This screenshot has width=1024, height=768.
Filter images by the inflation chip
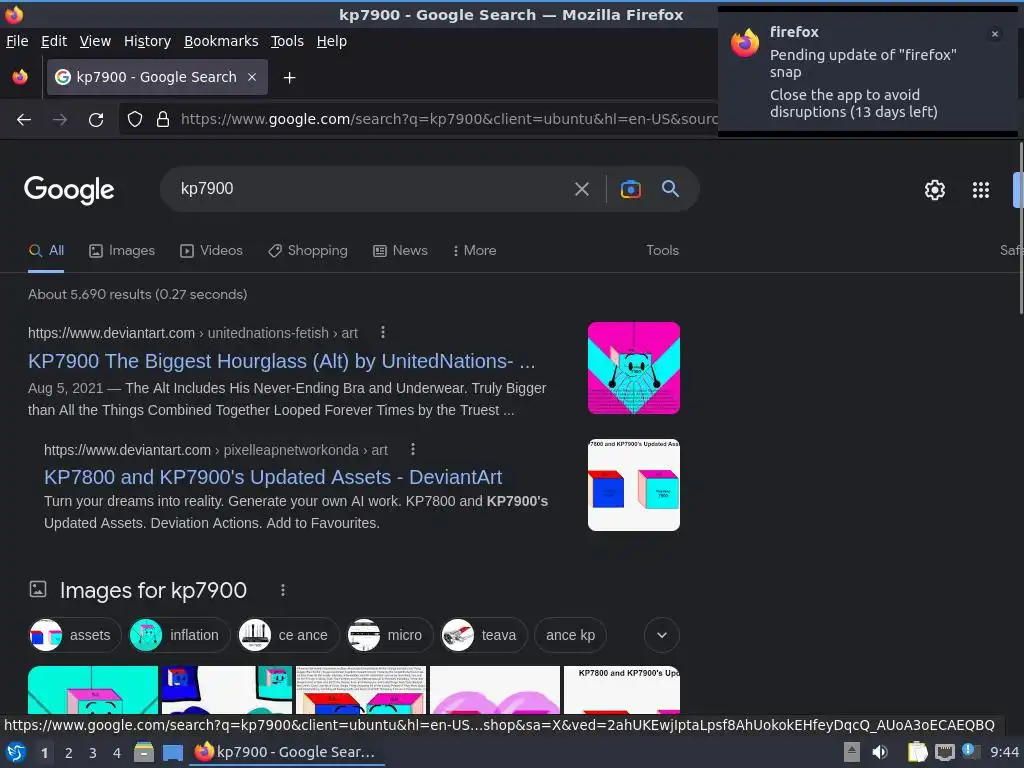point(180,635)
